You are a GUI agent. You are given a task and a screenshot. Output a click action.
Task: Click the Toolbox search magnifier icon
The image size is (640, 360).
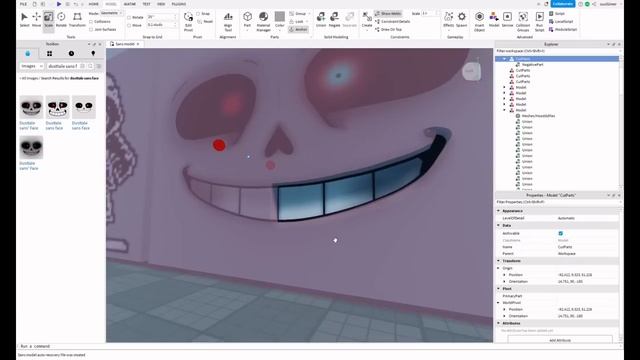[90, 66]
